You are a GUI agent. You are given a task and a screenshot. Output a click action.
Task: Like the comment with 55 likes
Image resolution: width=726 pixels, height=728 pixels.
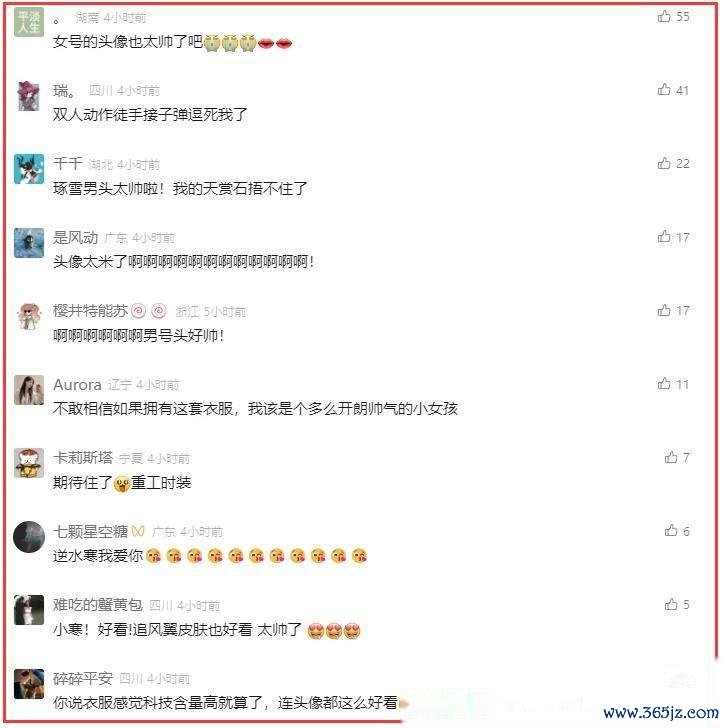pos(664,16)
